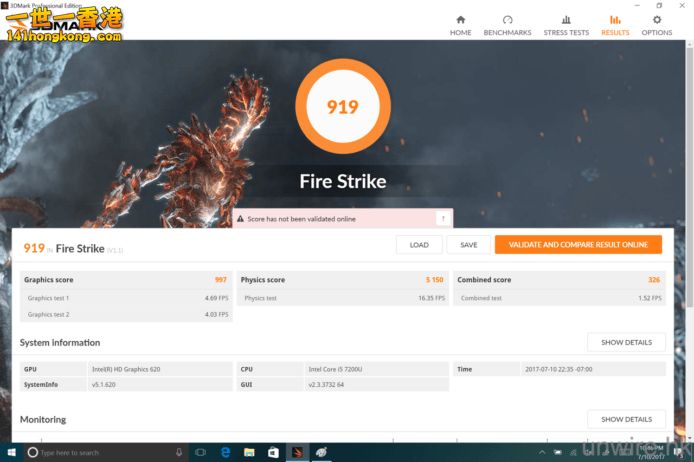Image resolution: width=694 pixels, height=462 pixels.
Task: Launch Microsoft Edge from taskbar
Action: (x=225, y=452)
